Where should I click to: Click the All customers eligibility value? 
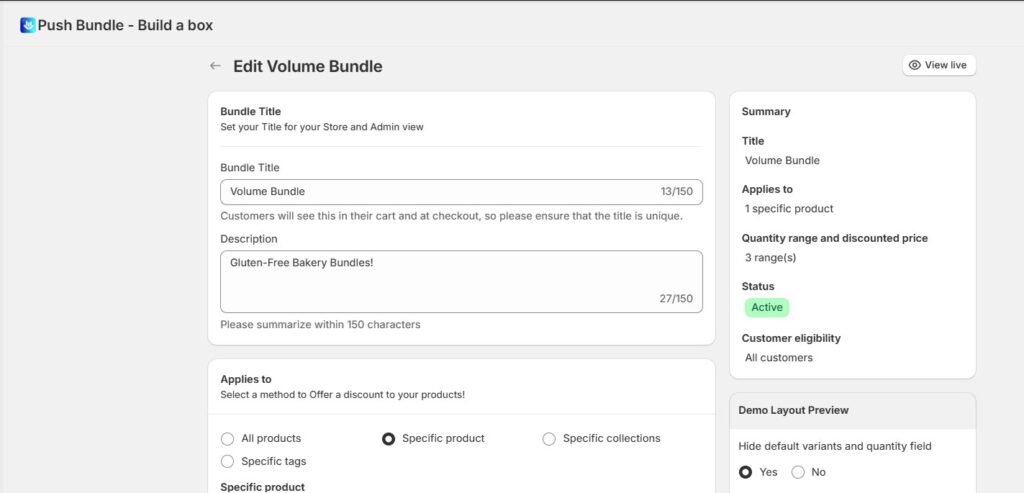point(779,358)
